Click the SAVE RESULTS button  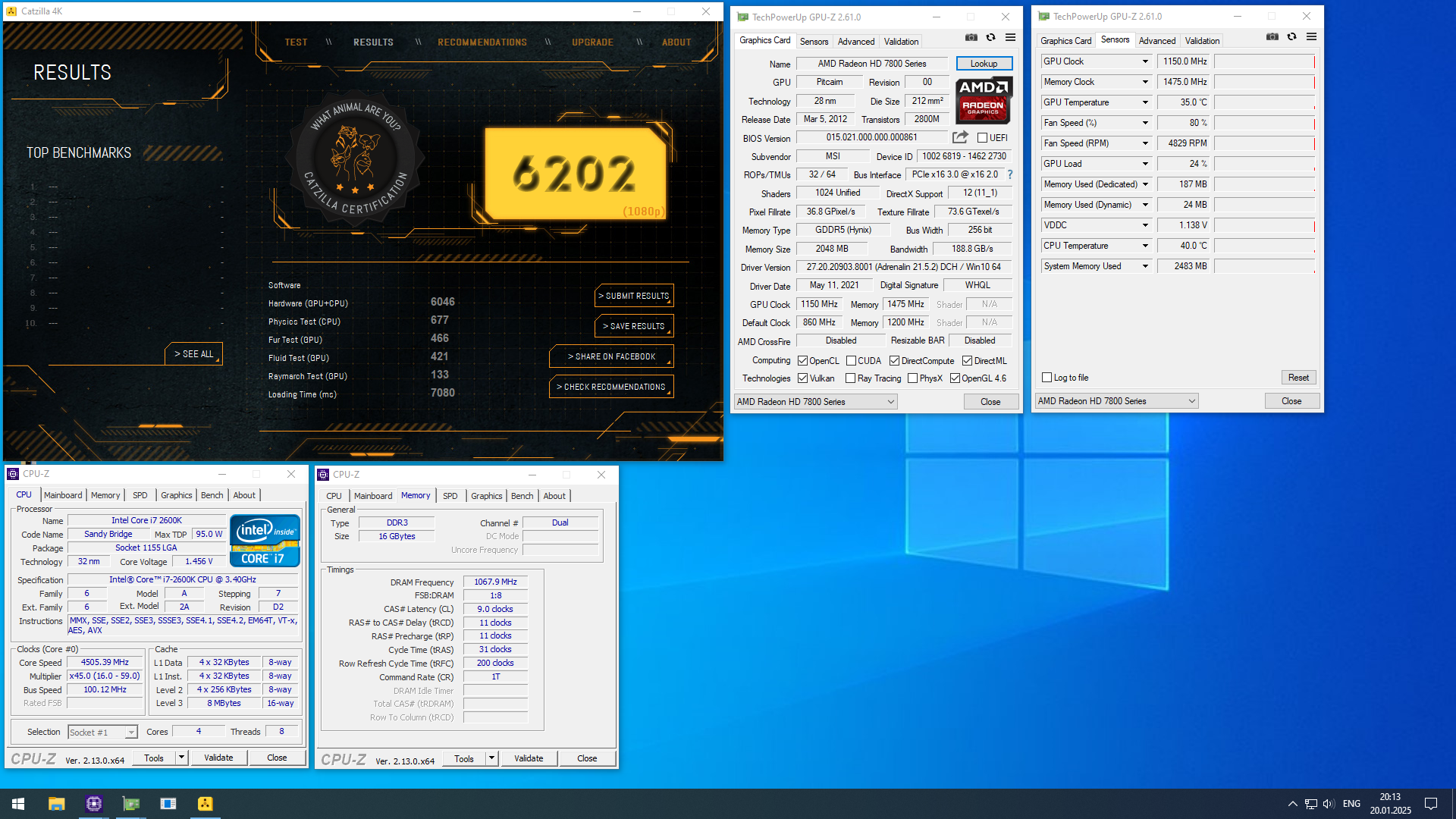(634, 326)
